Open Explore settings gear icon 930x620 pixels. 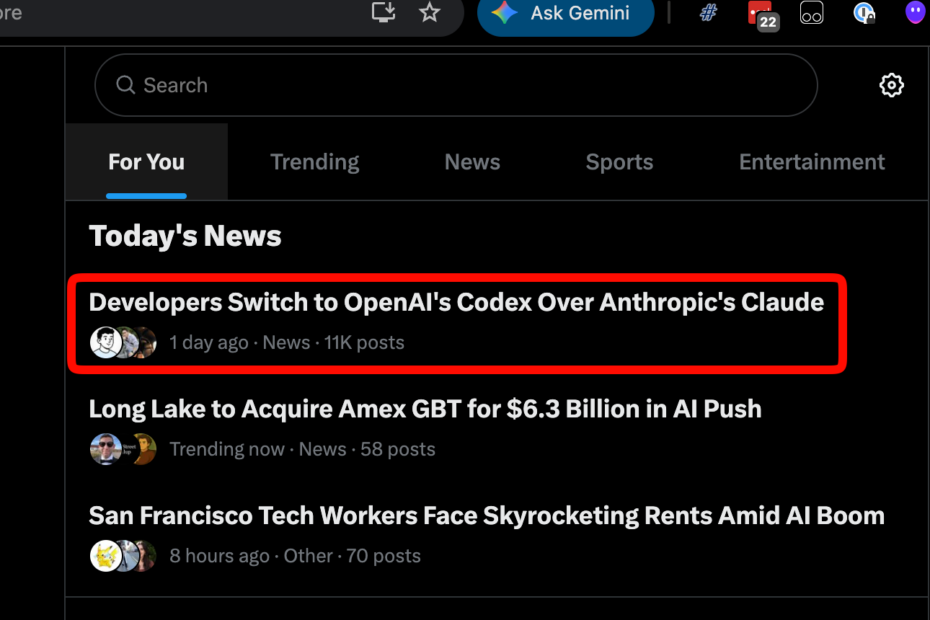(891, 85)
